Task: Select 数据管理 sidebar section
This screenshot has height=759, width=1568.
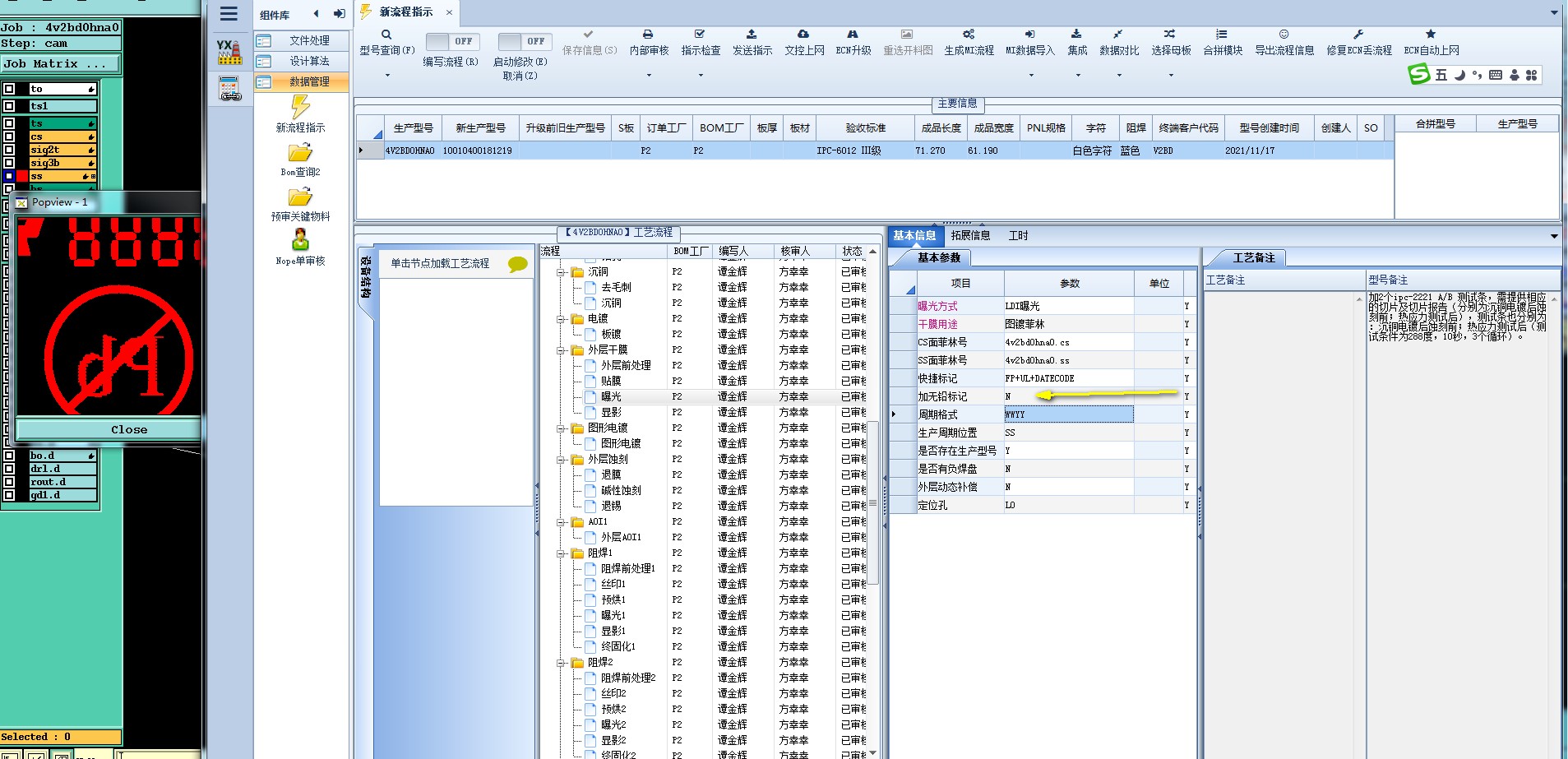Action: (x=301, y=81)
